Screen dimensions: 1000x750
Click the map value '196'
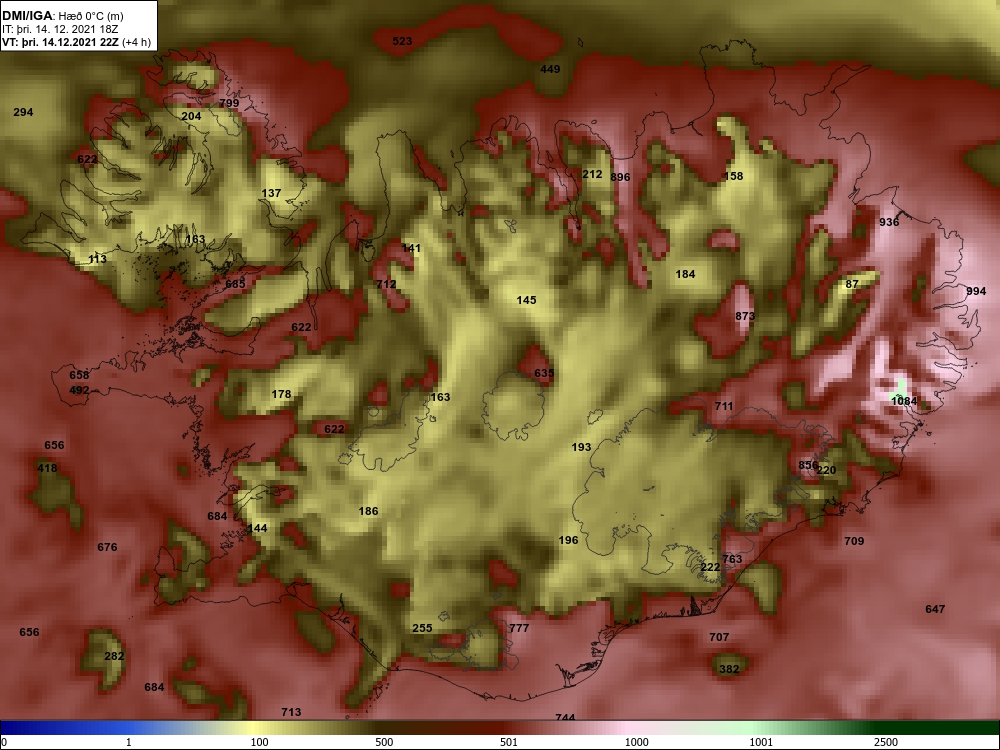(x=568, y=540)
